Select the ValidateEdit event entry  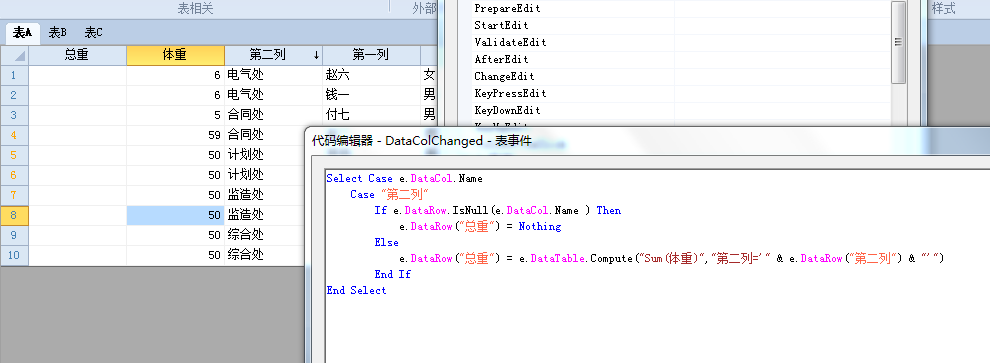(510, 42)
